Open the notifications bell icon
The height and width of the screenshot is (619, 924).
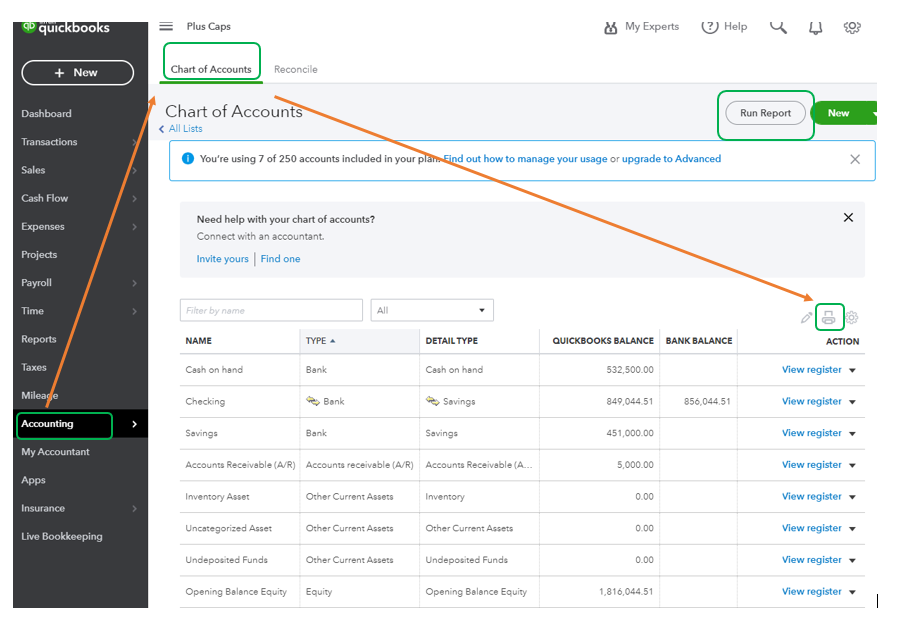tap(816, 28)
